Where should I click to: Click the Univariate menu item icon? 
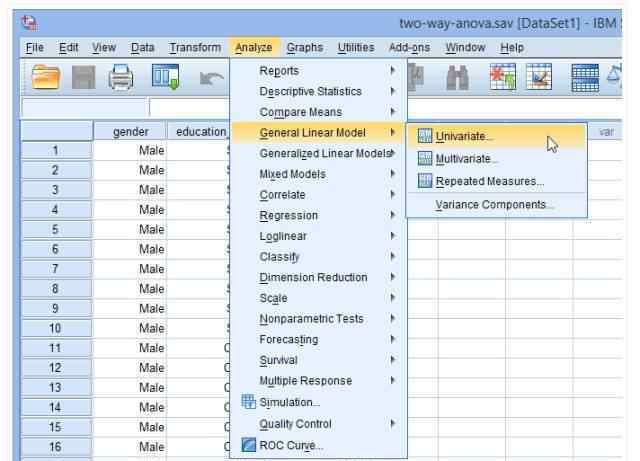424,136
